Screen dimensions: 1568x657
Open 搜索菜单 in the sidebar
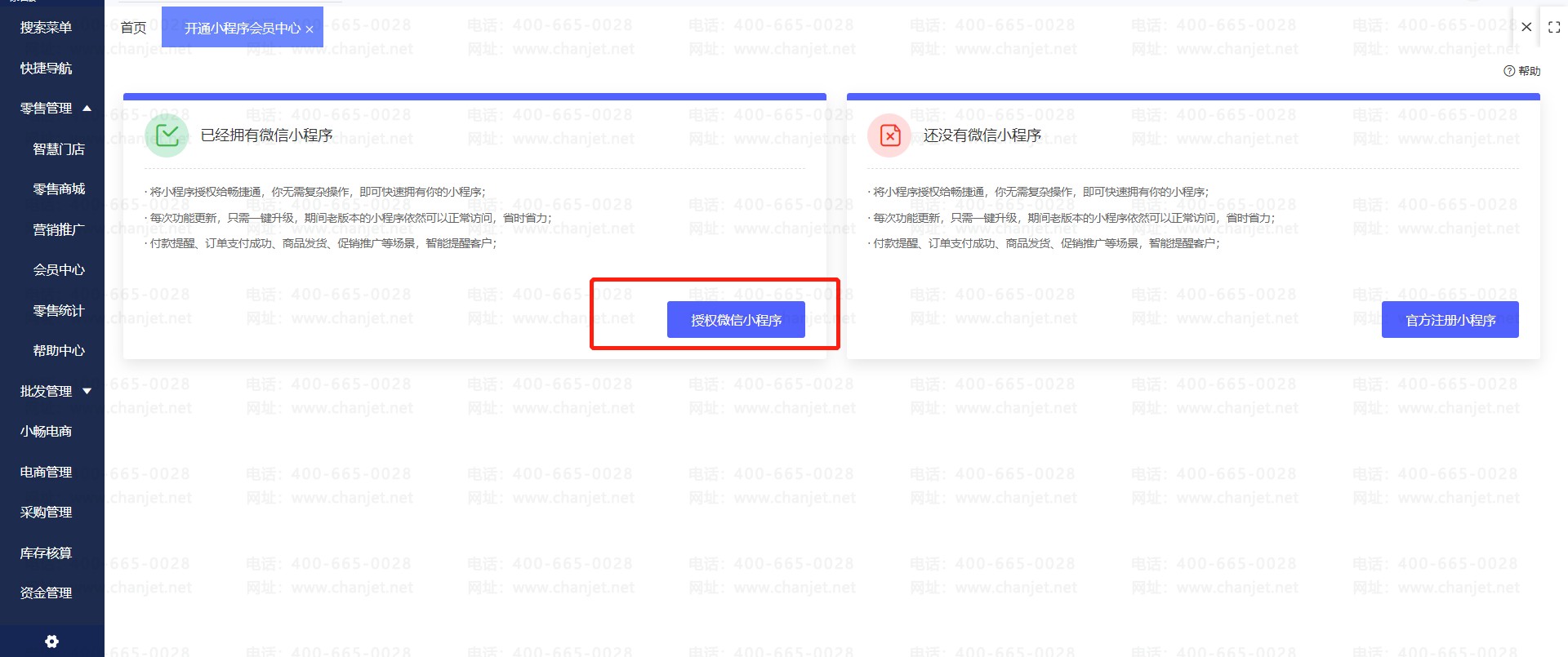click(x=46, y=28)
